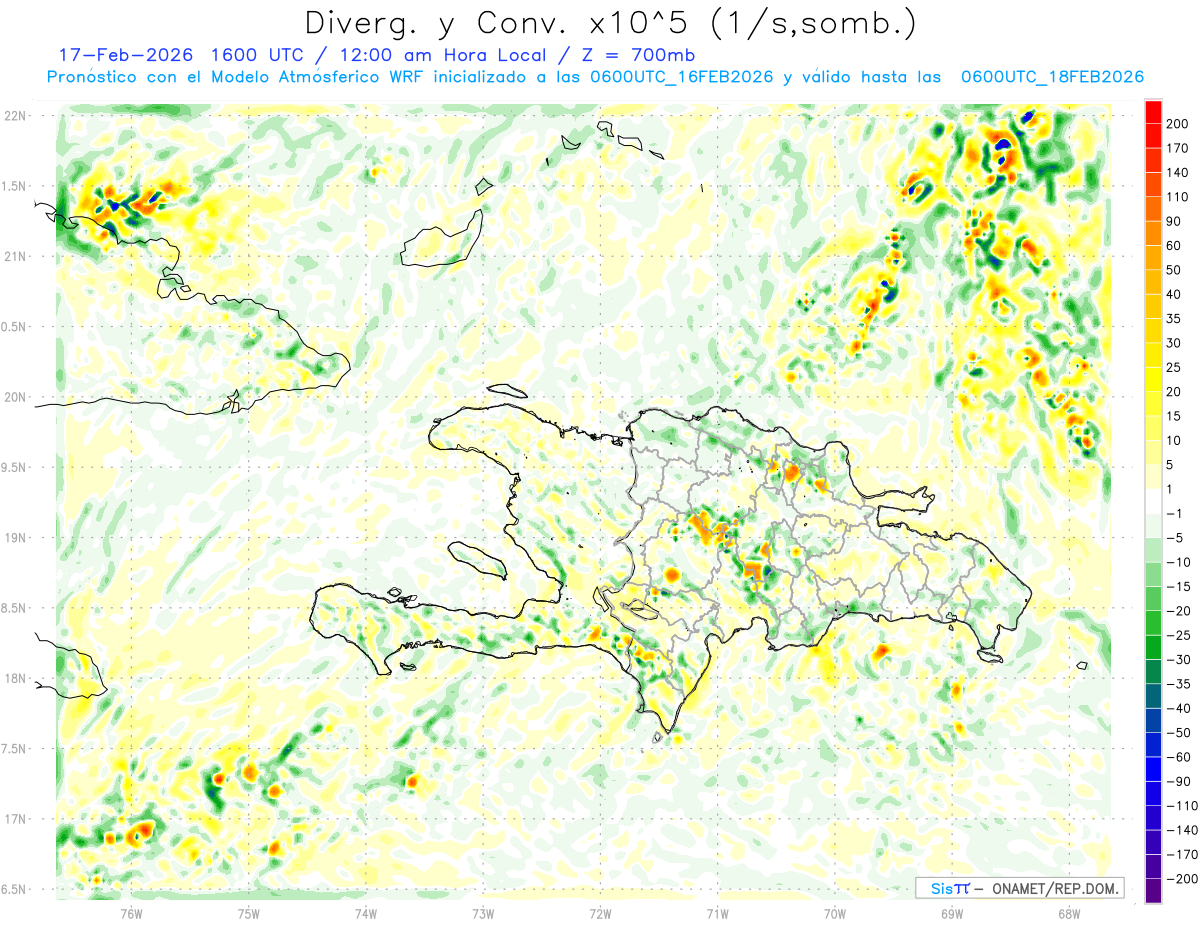Click the '75W' longitude label
The width and height of the screenshot is (1200, 927).
click(249, 913)
